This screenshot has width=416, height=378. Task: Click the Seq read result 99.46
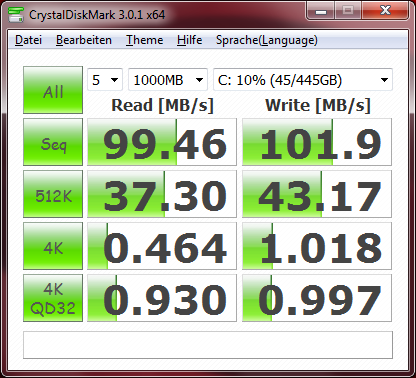point(162,142)
